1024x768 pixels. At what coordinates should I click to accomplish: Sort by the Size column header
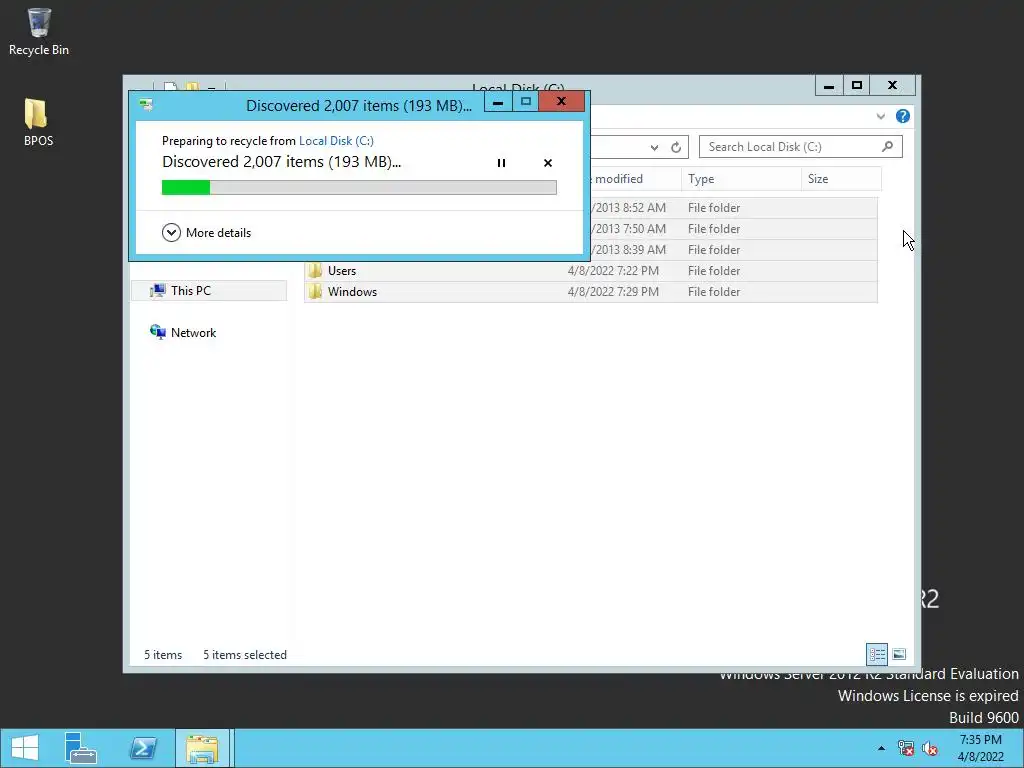tap(841, 179)
